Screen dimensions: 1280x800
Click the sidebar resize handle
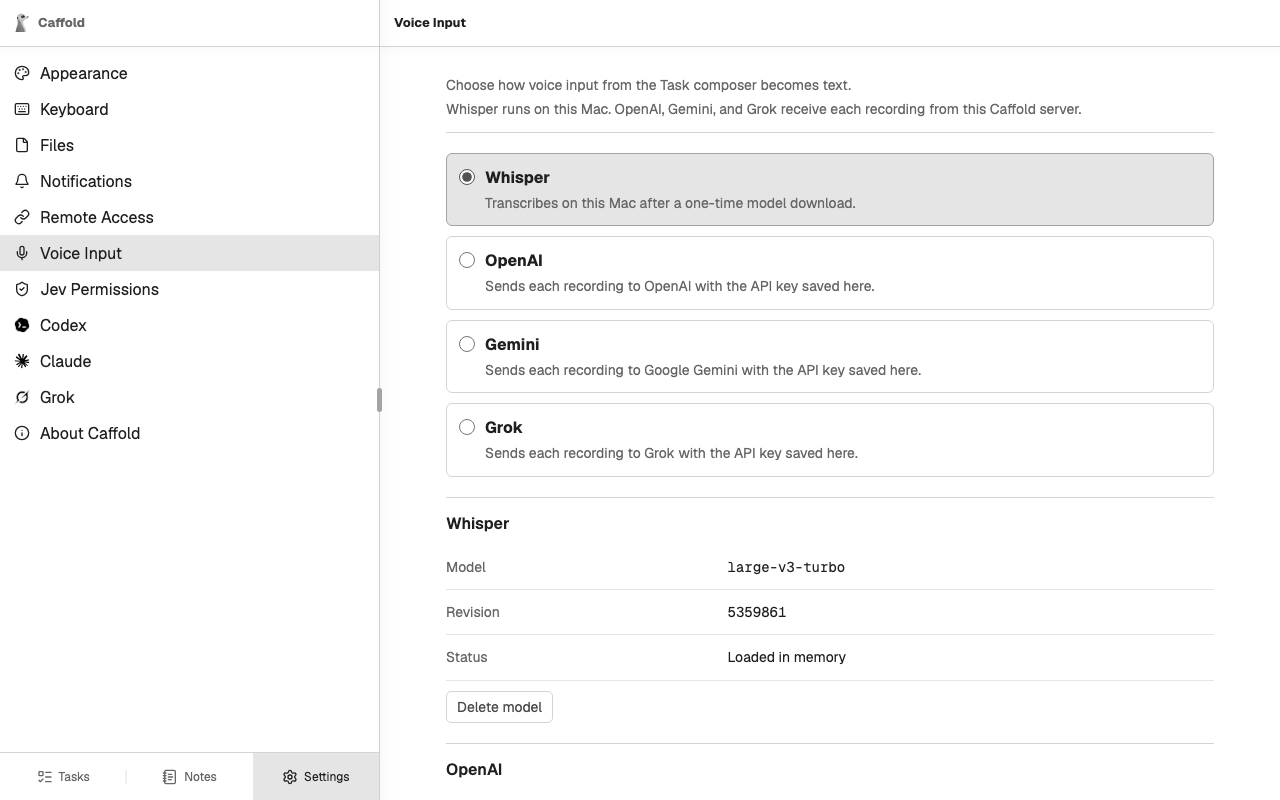tap(379, 400)
